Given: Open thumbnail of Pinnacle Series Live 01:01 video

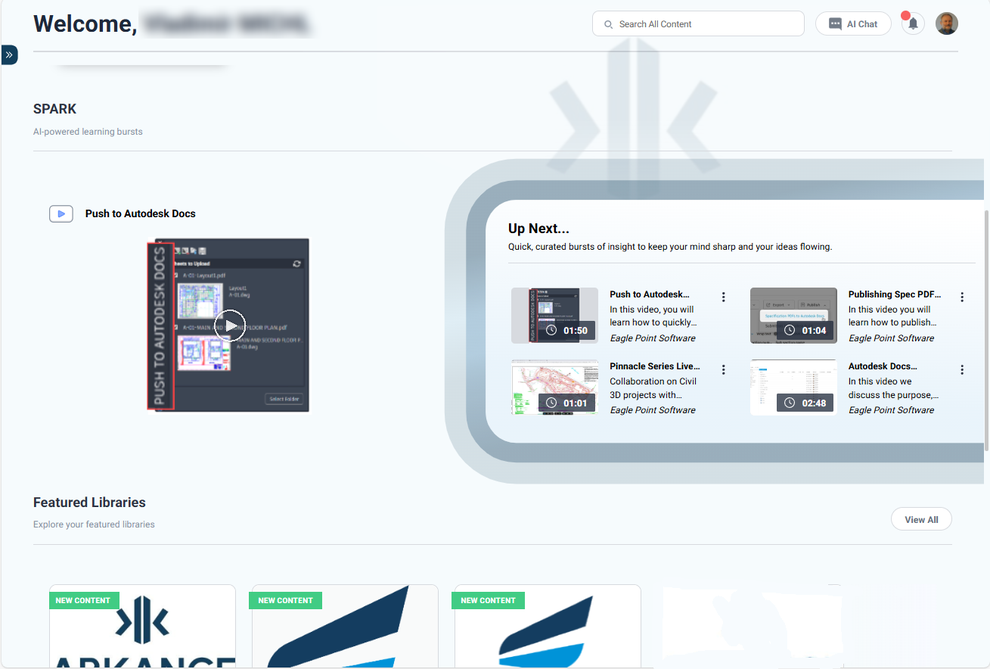Looking at the screenshot, I should pyautogui.click(x=554, y=387).
